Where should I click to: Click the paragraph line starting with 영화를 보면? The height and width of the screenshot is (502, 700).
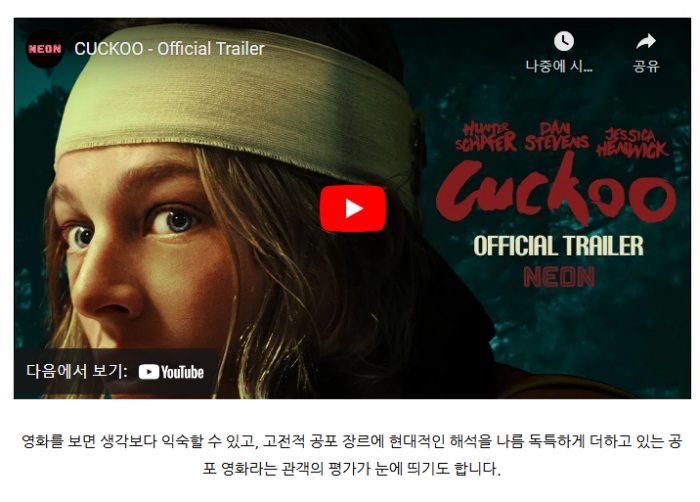tap(352, 441)
